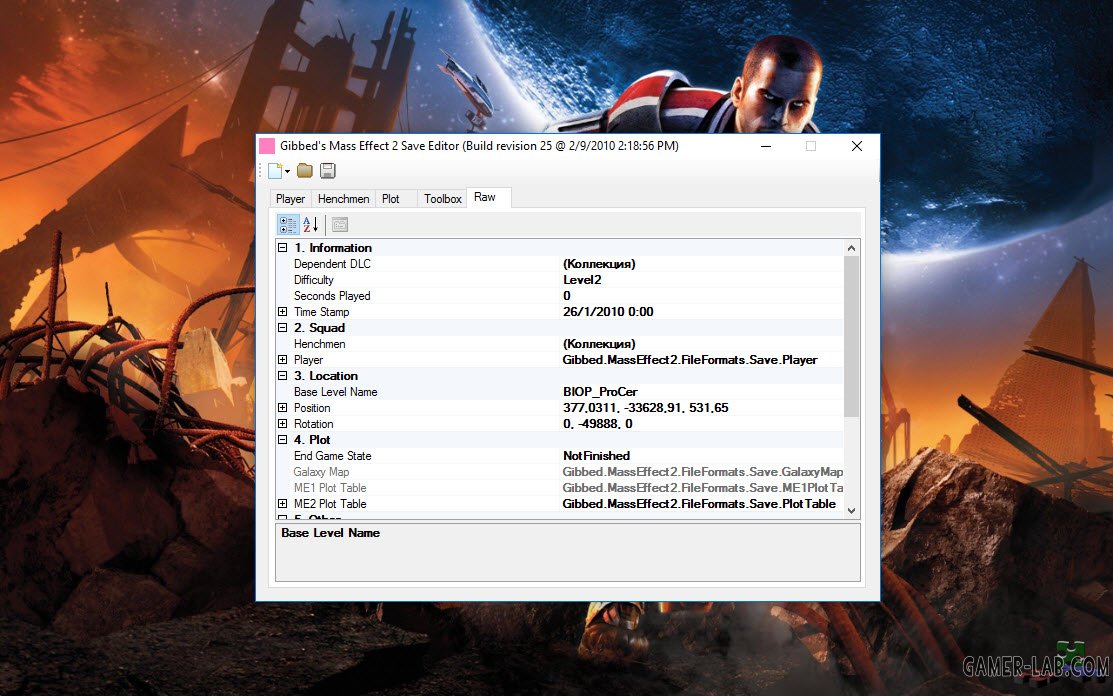Click the Save.Player value text
Viewport: 1113px width, 696px height.
[690, 360]
